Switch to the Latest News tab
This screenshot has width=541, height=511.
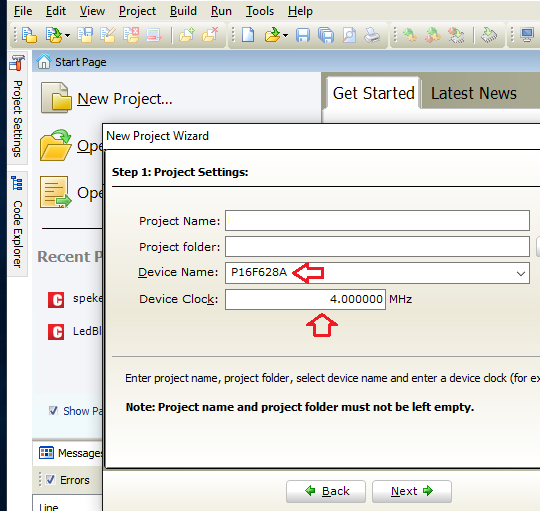(473, 93)
